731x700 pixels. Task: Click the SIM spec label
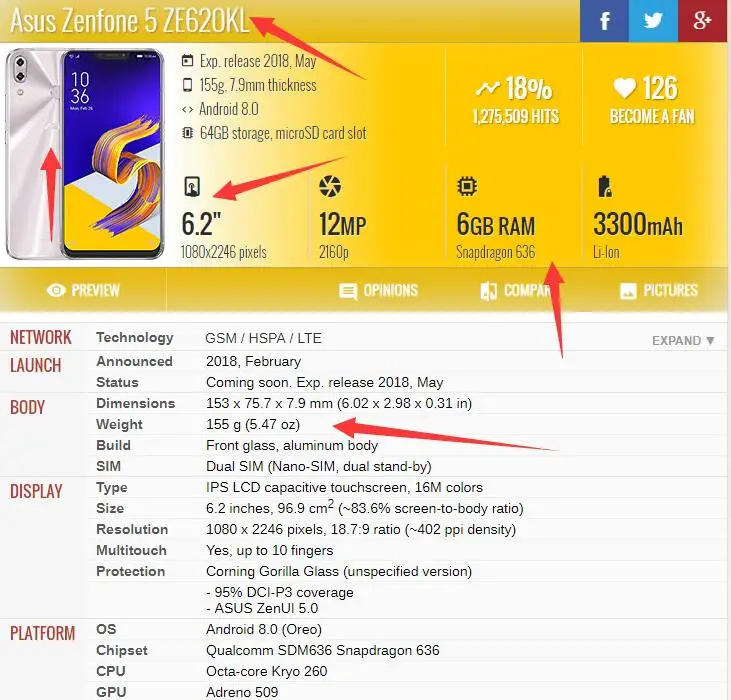108,466
